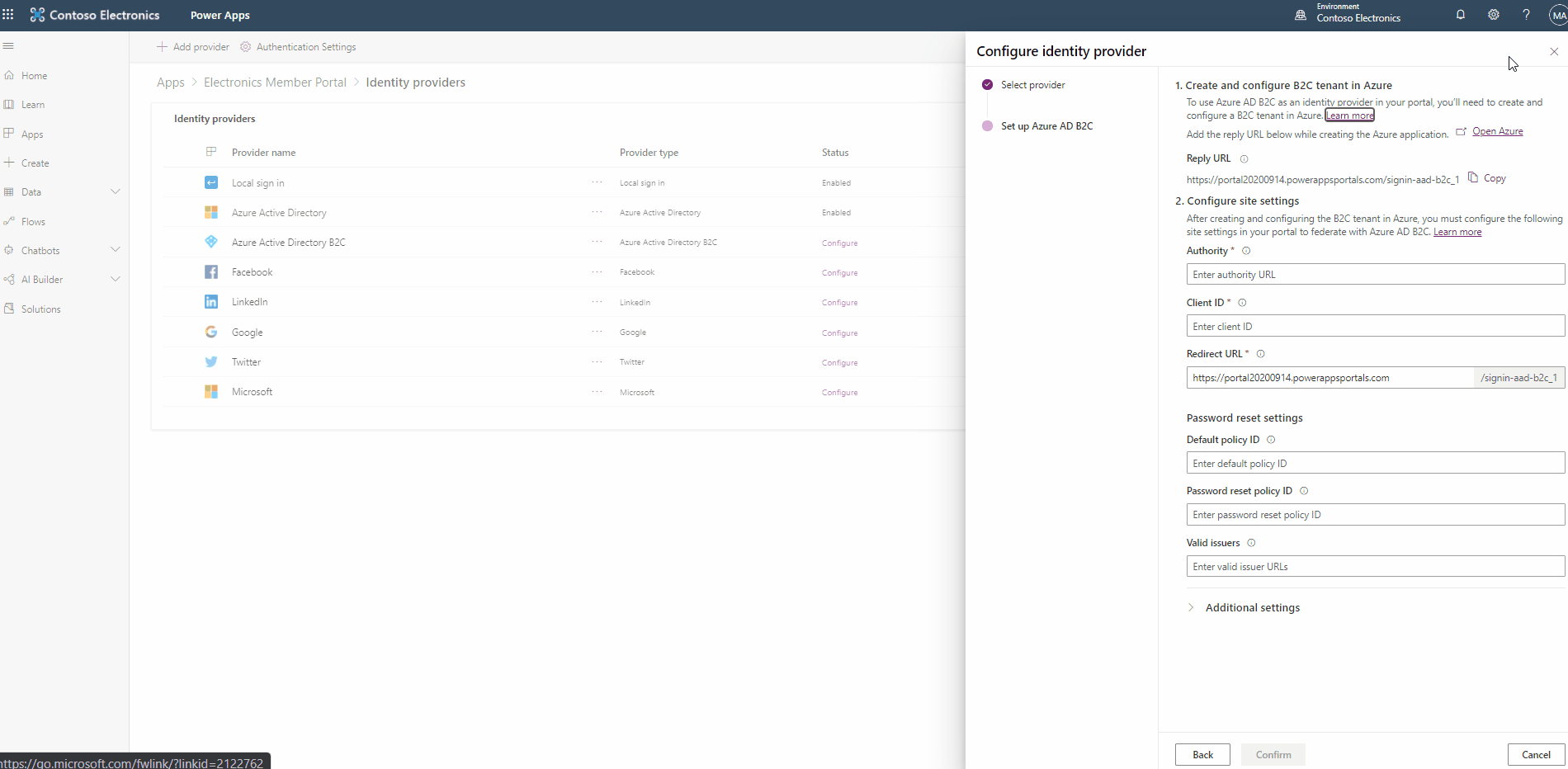Image resolution: width=1568 pixels, height=769 pixels.
Task: Collapse the left navigation hamburger menu
Action: tap(8, 46)
